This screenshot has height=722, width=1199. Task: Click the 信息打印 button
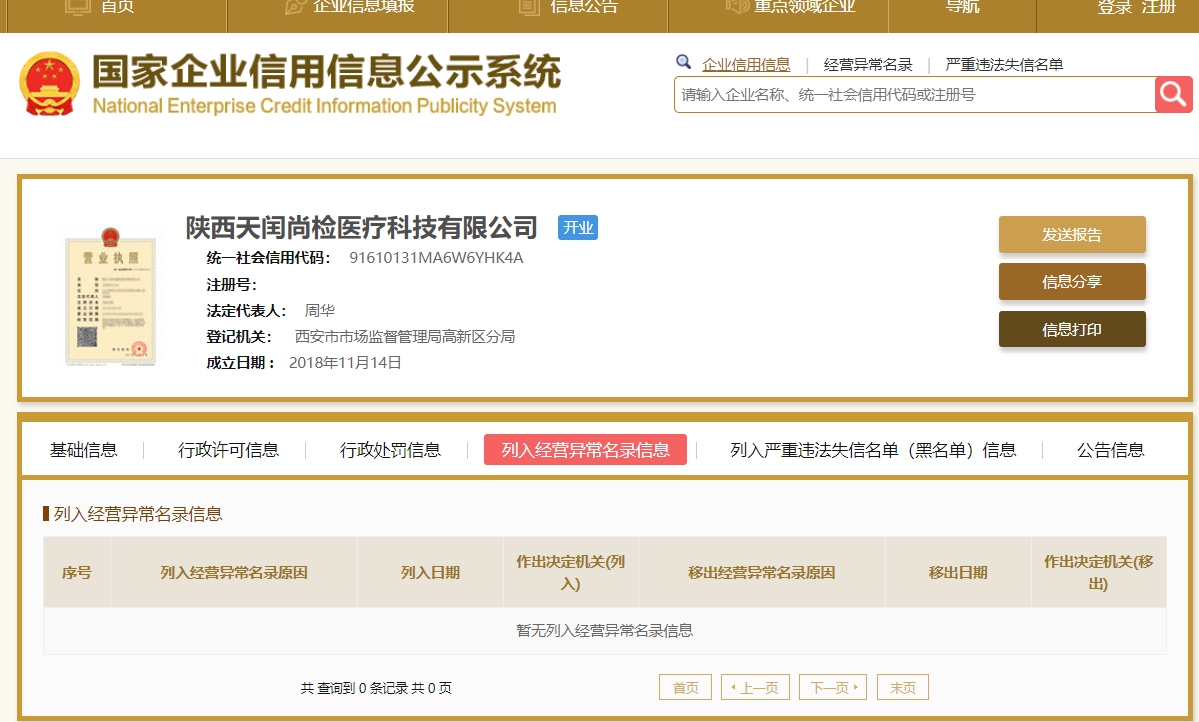[1072, 329]
